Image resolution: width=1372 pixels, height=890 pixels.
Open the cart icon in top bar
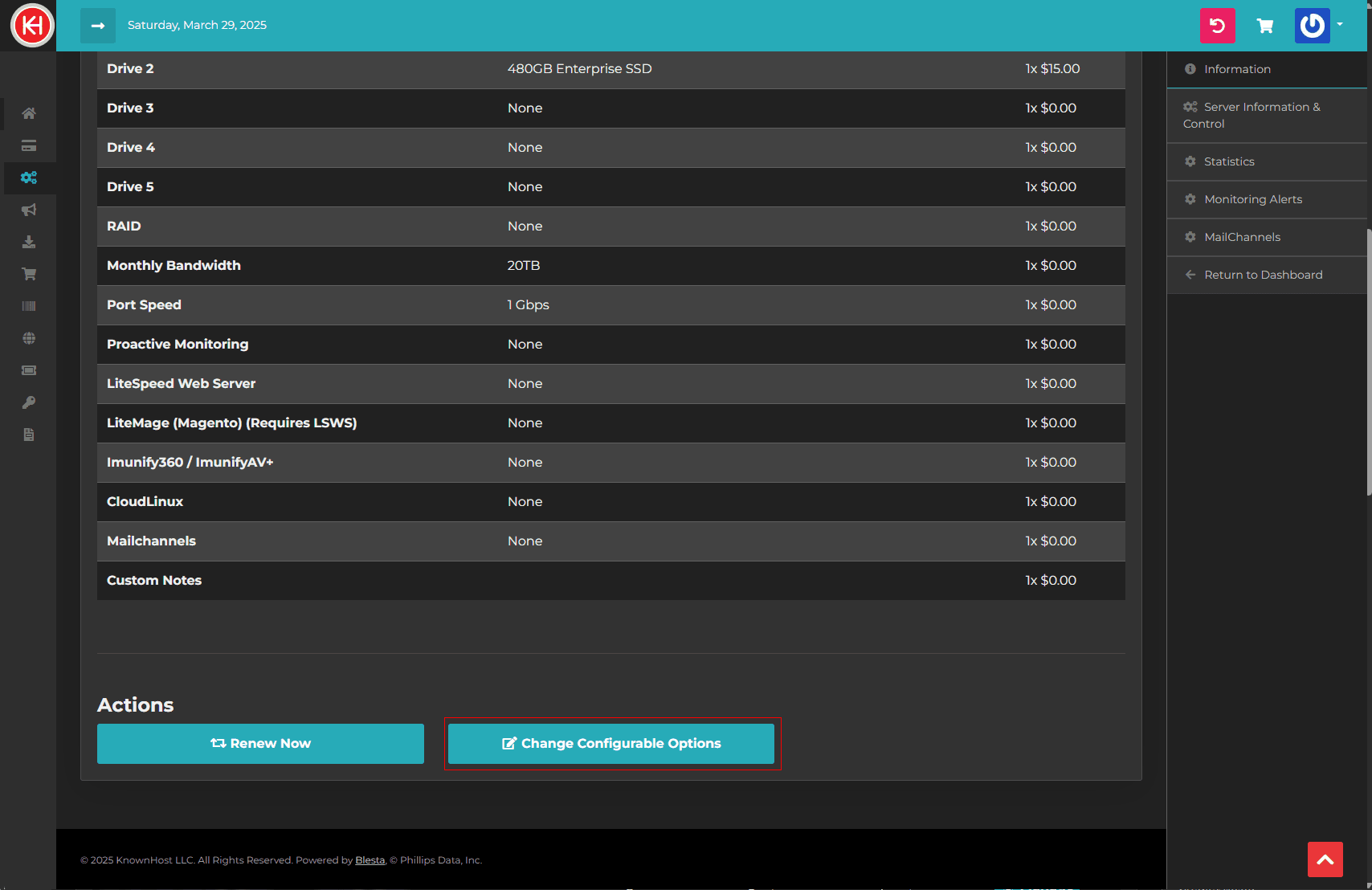(x=1264, y=25)
